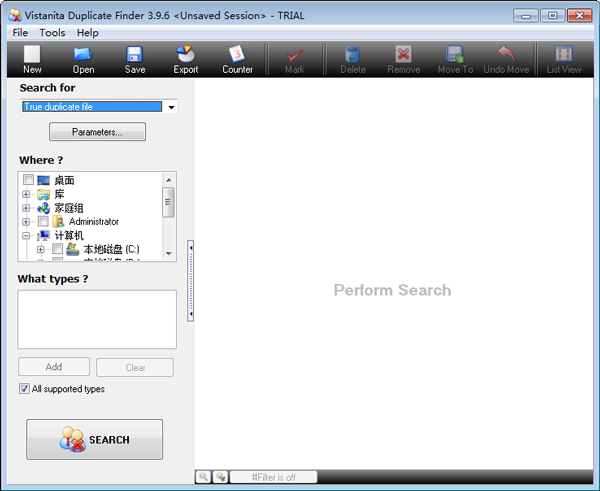The height and width of the screenshot is (491, 600).
Task: Click the Add file type button
Action: pos(54,367)
